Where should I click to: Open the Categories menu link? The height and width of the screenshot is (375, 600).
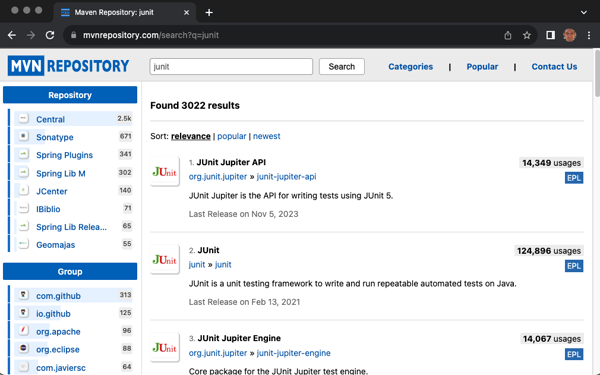click(x=411, y=67)
